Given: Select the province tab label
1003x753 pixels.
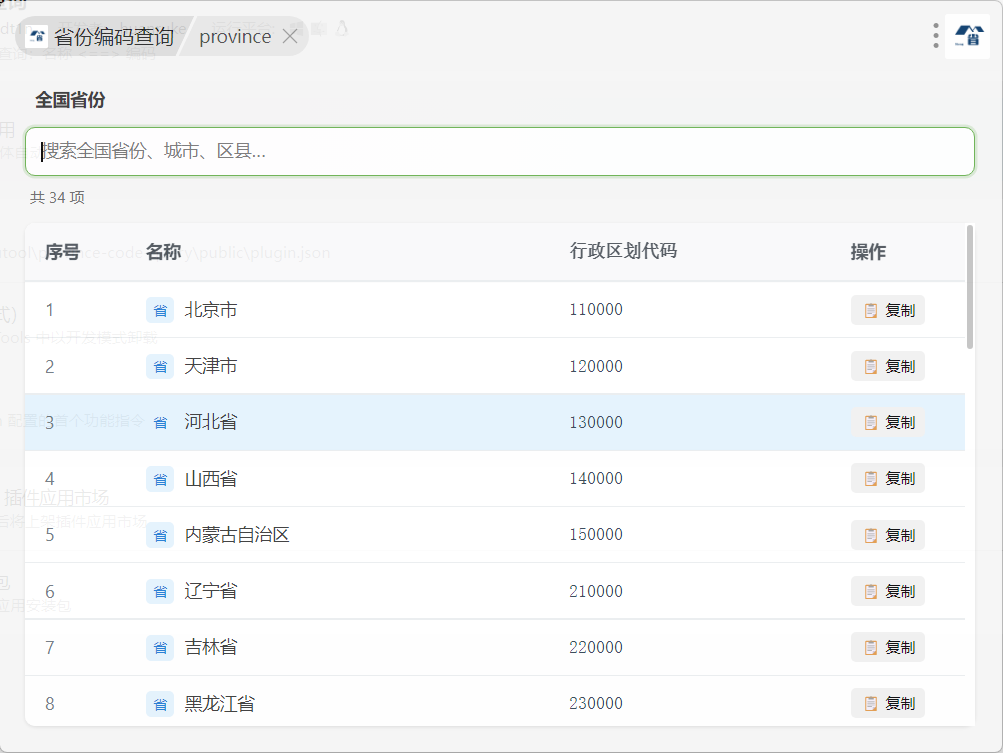Looking at the screenshot, I should tap(235, 37).
